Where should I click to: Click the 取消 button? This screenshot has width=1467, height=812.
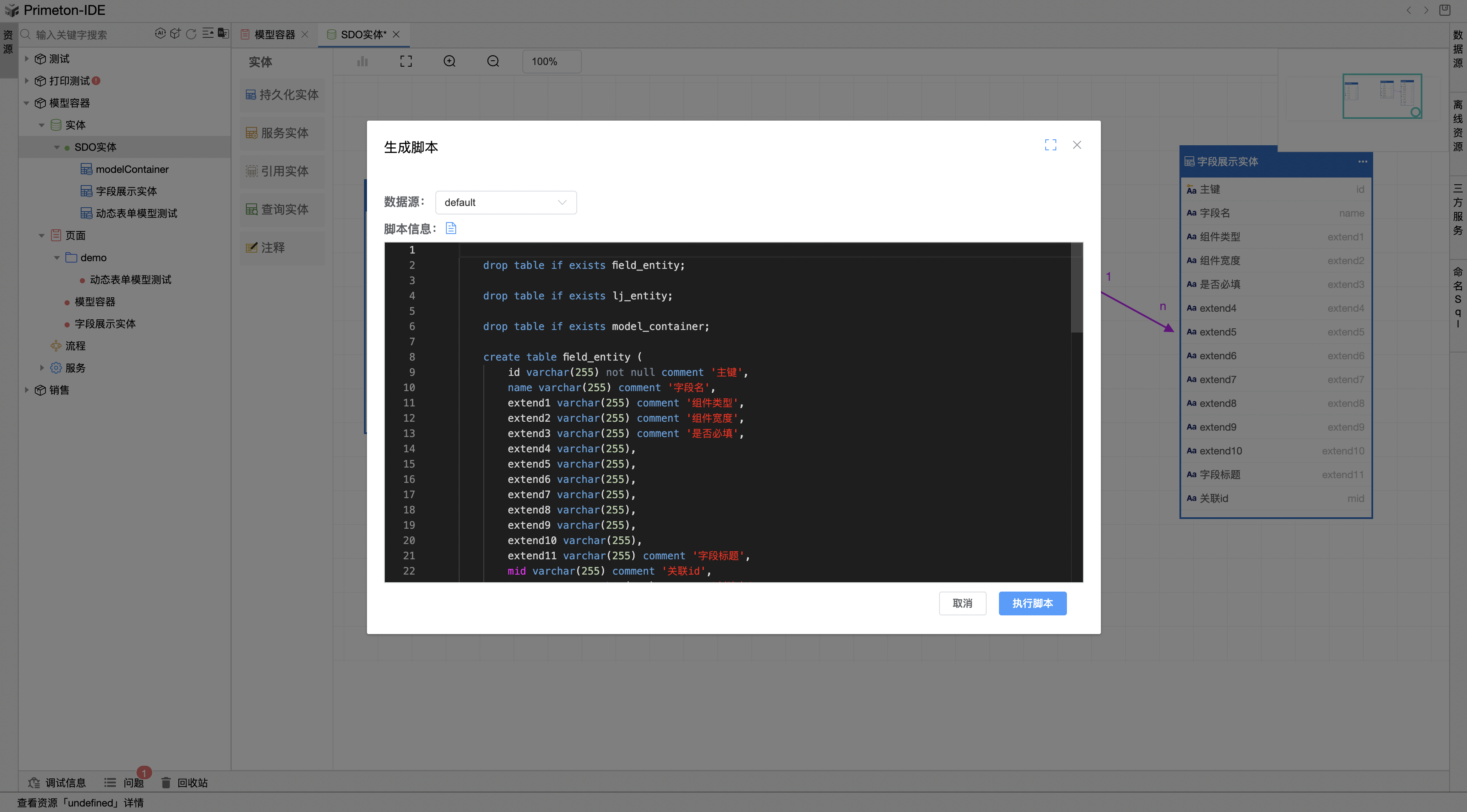point(962,603)
